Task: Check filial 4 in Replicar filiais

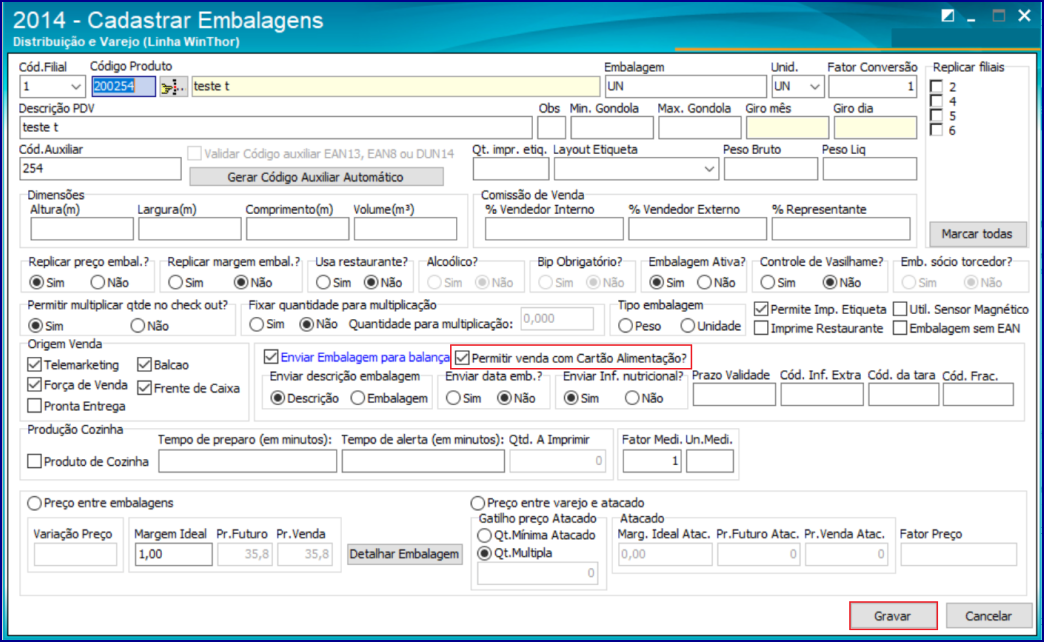Action: pyautogui.click(x=937, y=101)
